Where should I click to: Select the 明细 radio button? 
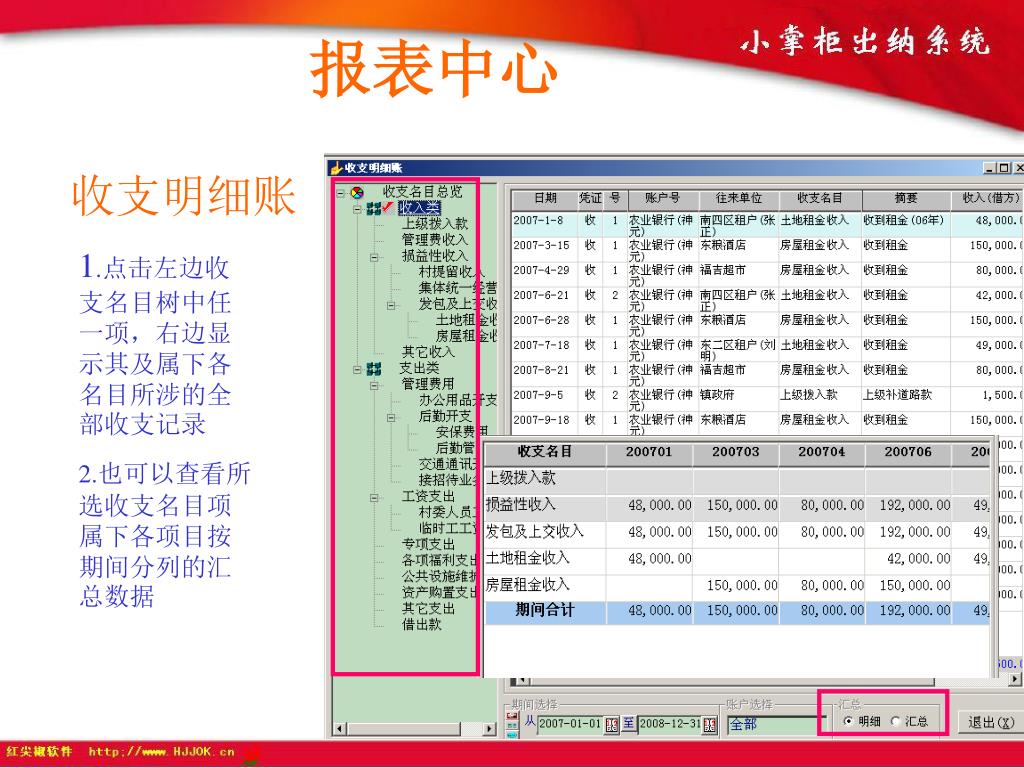pos(848,721)
